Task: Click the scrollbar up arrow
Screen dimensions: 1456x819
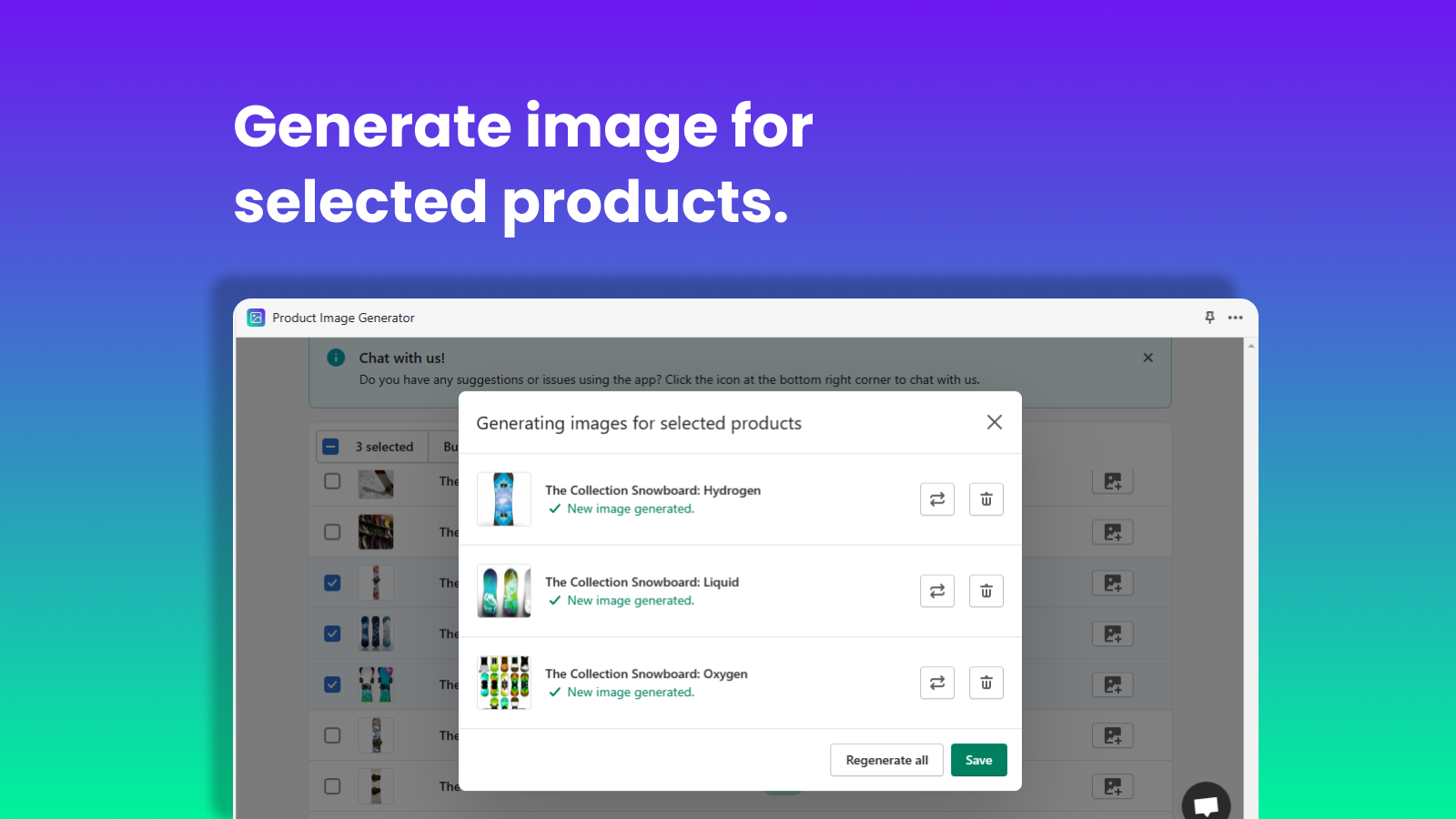Action: pos(1251,346)
